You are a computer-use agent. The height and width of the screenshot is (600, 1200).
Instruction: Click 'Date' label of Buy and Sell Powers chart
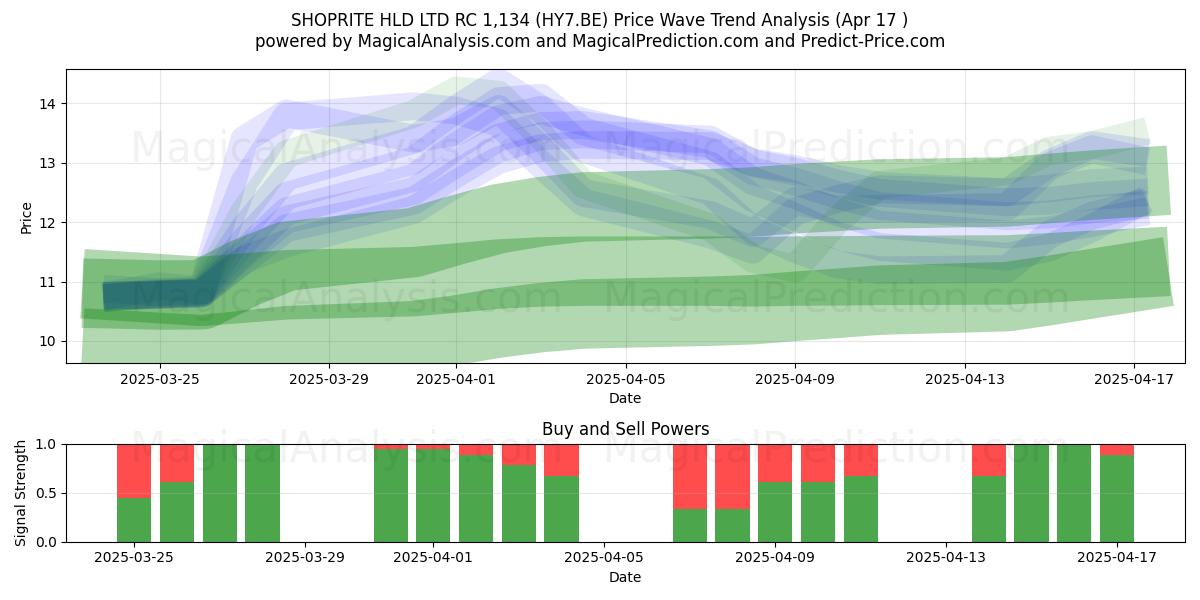click(625, 577)
